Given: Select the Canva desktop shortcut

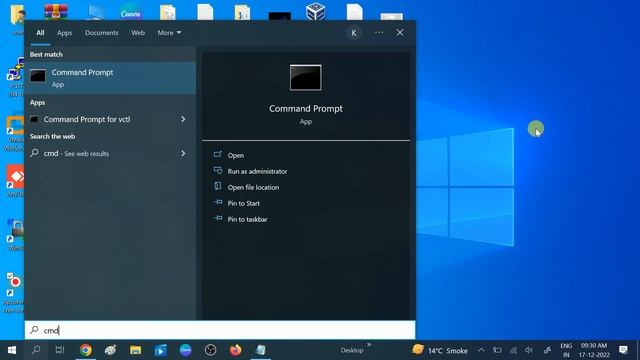Looking at the screenshot, I should point(131,12).
